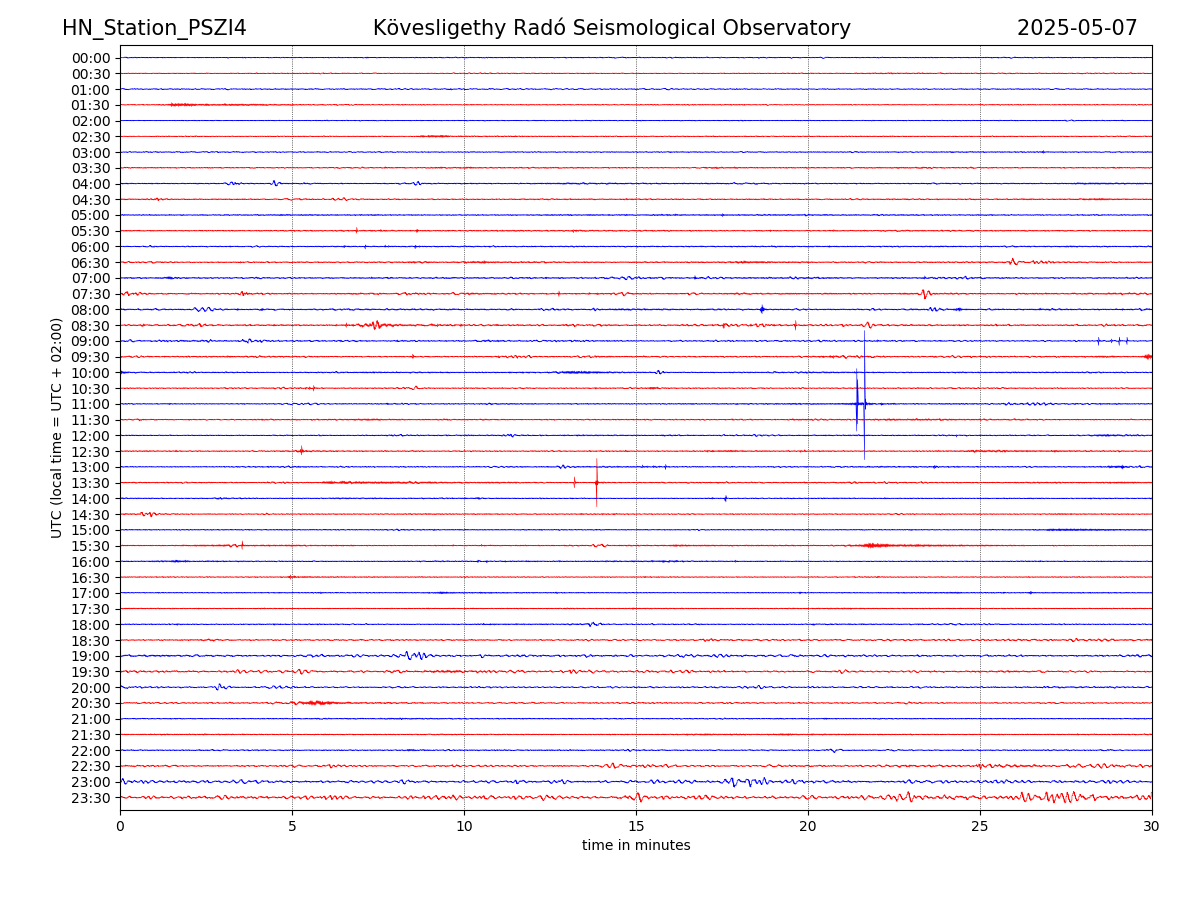Select the 00:00 row time label

coord(90,58)
